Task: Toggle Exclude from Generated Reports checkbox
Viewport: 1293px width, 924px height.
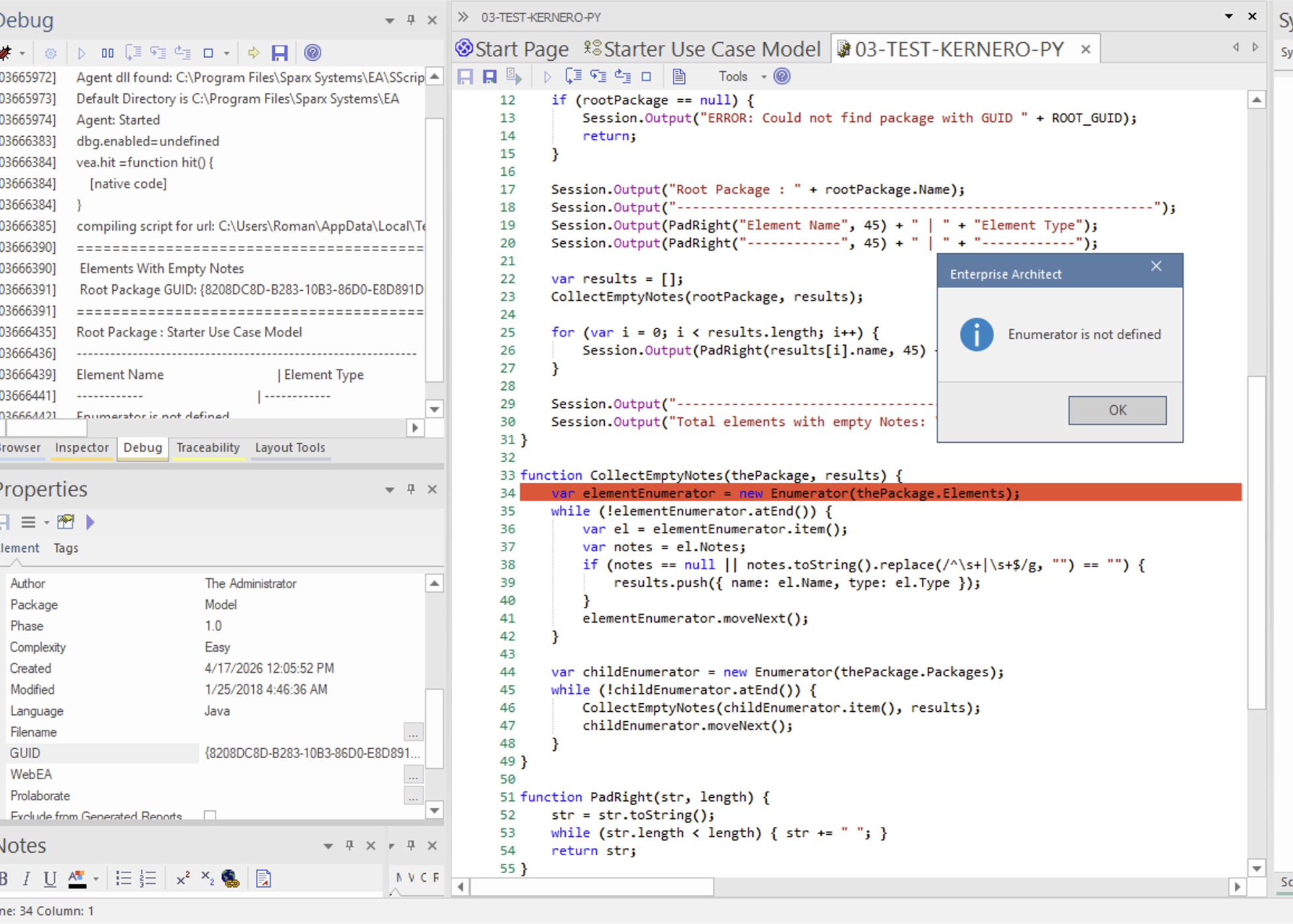Action: (210, 816)
